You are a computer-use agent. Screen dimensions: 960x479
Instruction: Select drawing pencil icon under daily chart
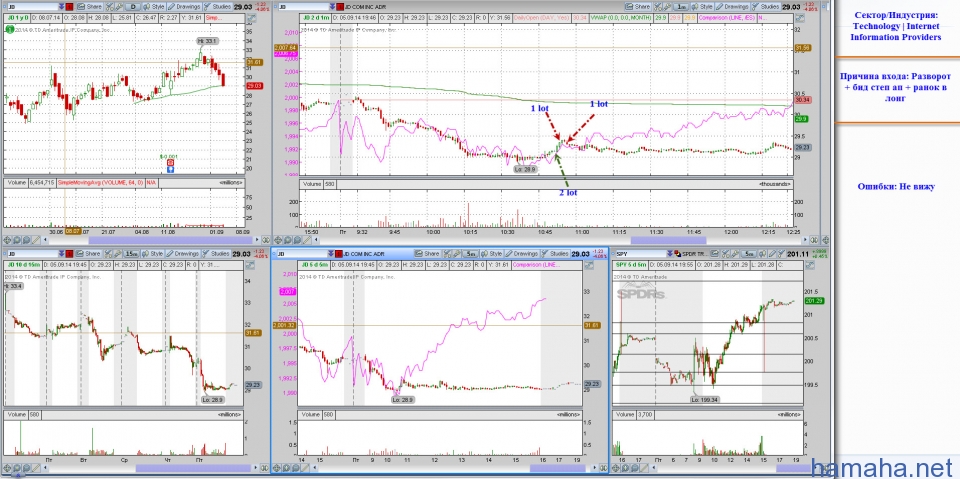[x=36, y=240]
